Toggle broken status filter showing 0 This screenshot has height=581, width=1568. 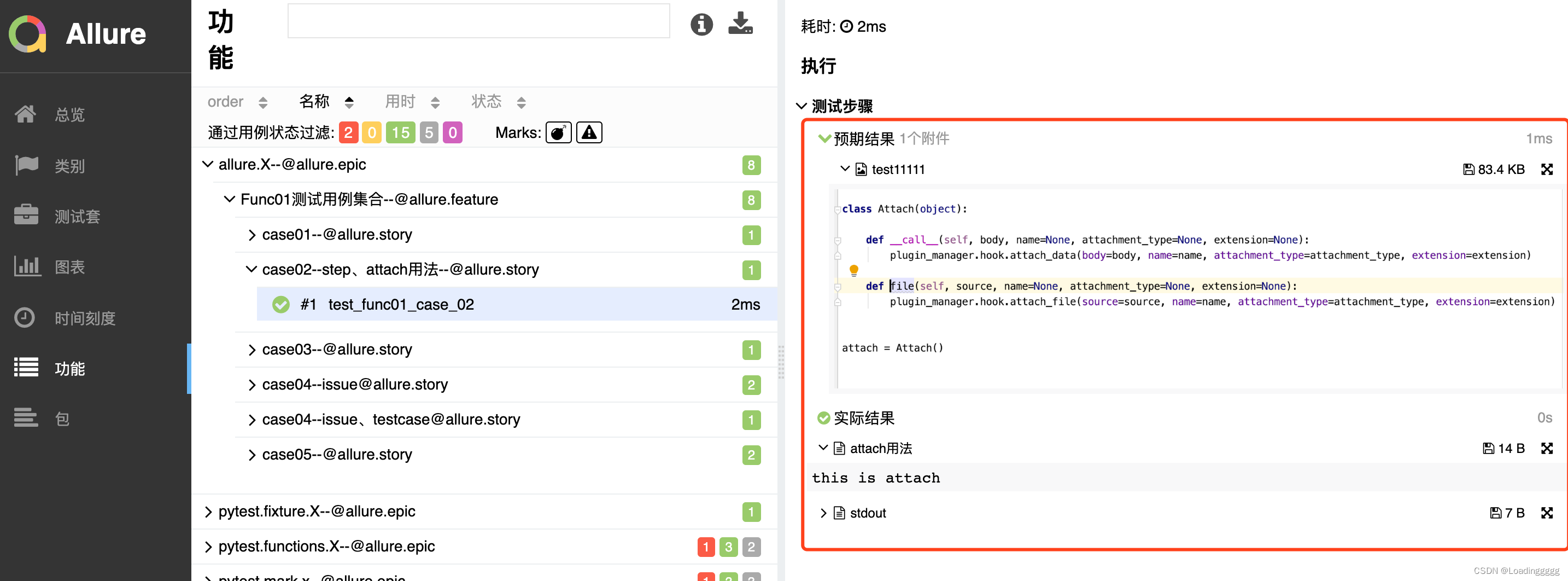click(371, 132)
